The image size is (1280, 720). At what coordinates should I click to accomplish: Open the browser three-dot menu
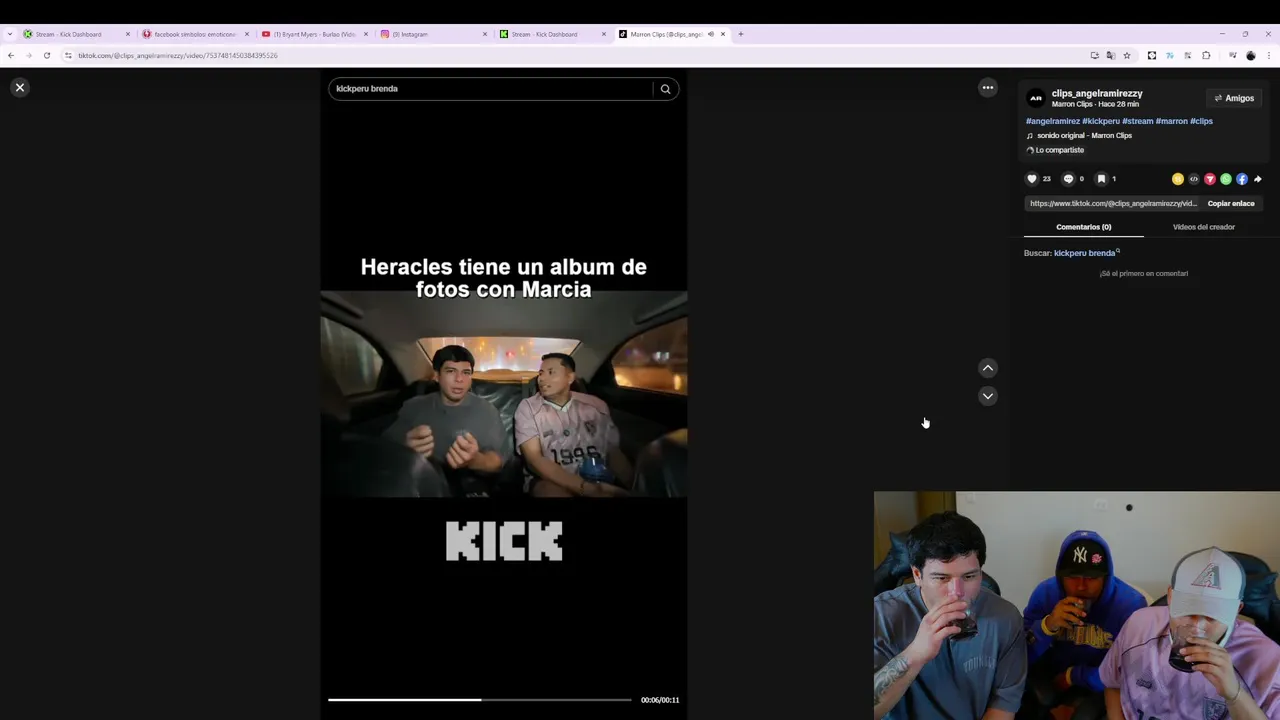[x=1269, y=55]
